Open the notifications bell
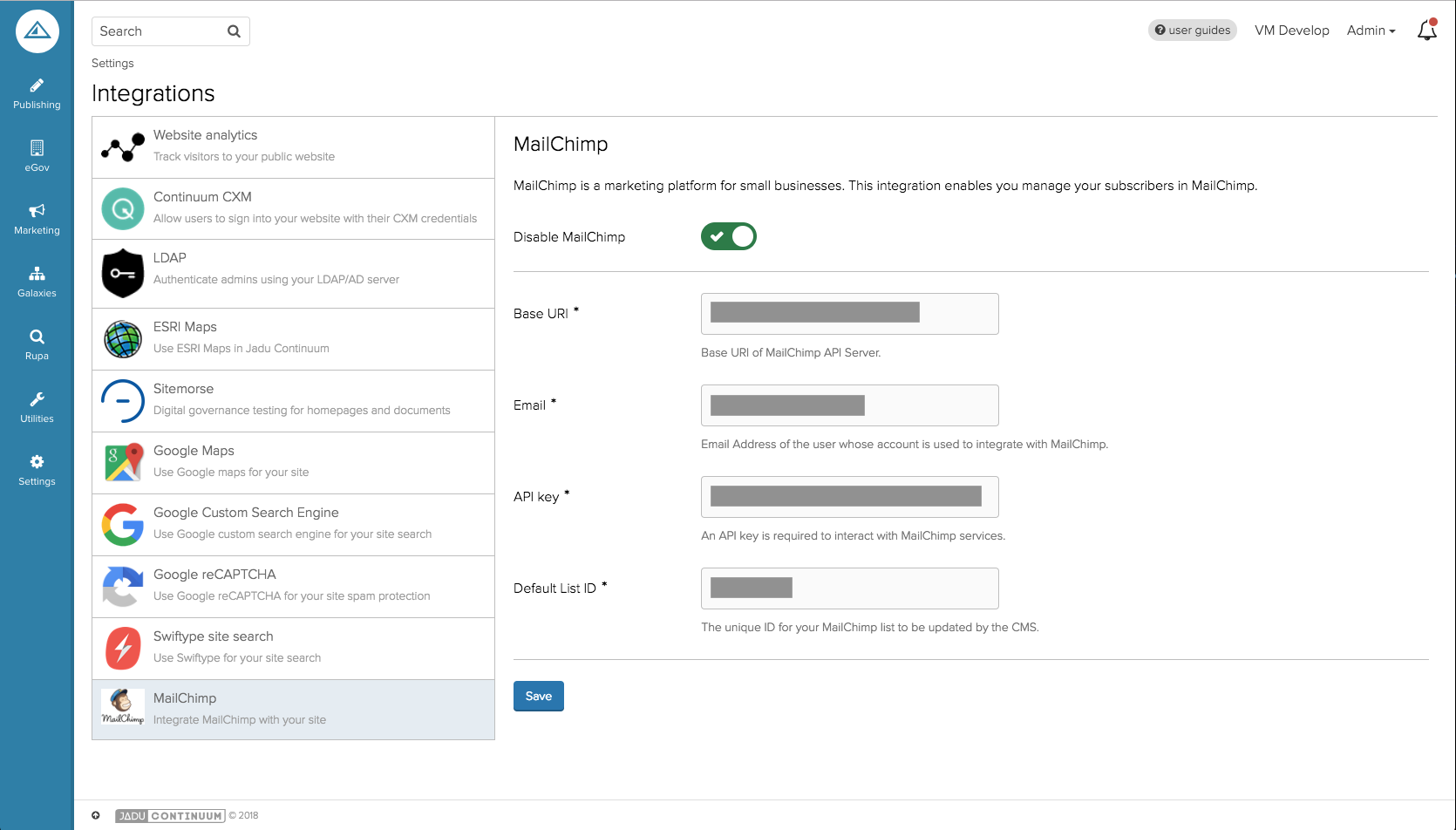This screenshot has height=830, width=1456. pos(1426,31)
